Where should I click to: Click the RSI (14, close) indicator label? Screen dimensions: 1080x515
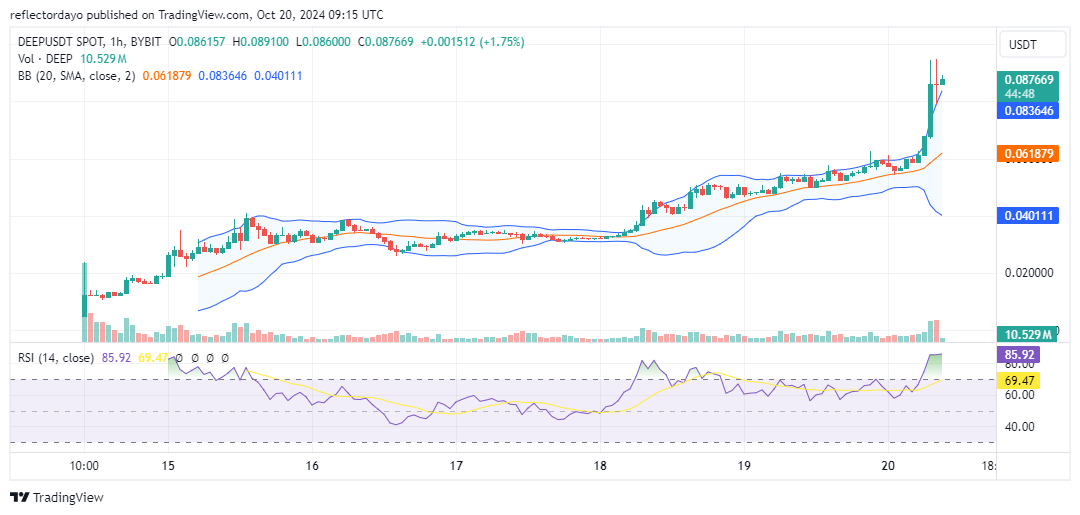click(x=55, y=358)
